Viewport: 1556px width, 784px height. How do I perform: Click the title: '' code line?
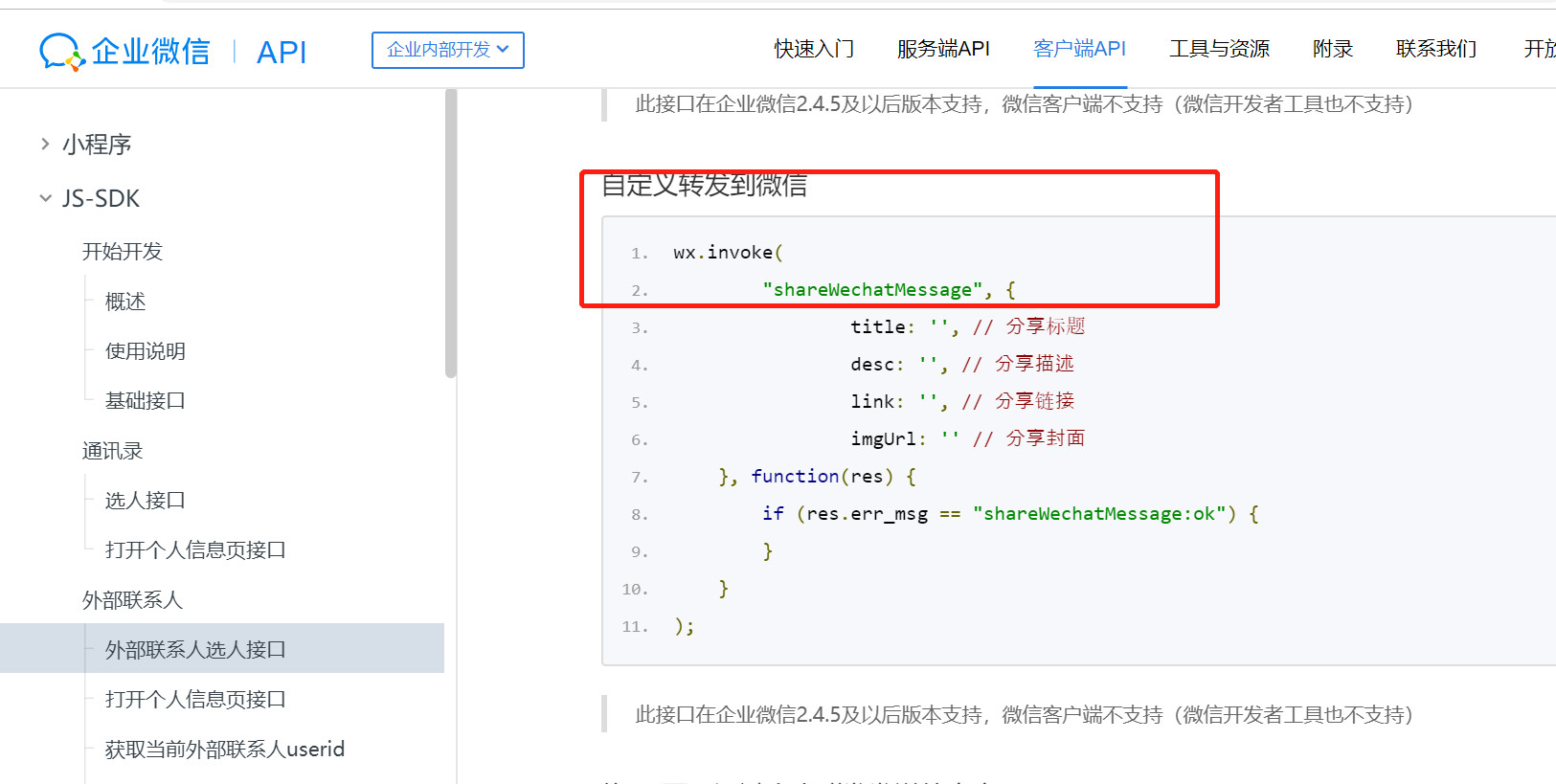968,327
